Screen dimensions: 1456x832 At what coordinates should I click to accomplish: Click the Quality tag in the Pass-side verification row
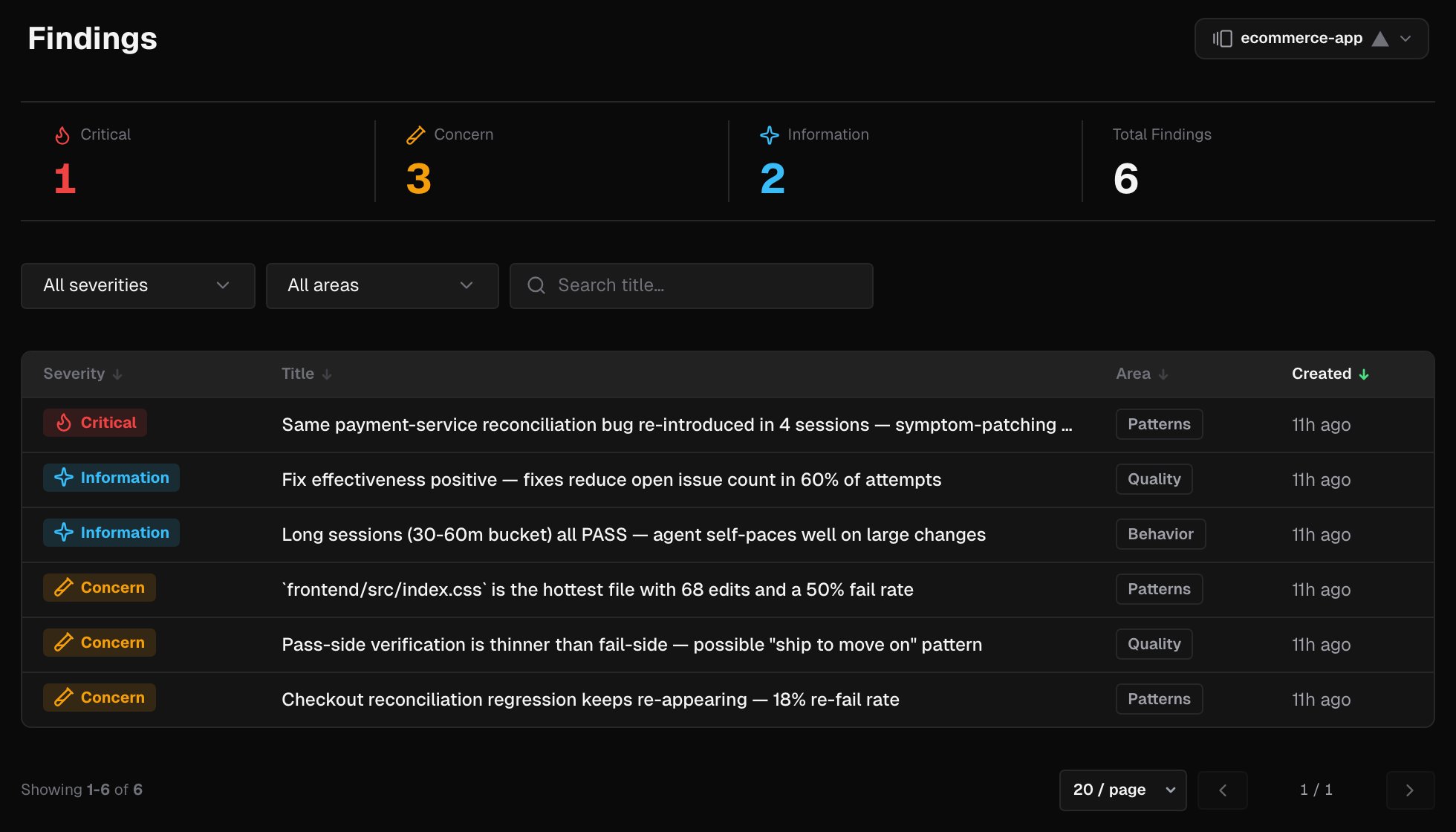pos(1154,644)
